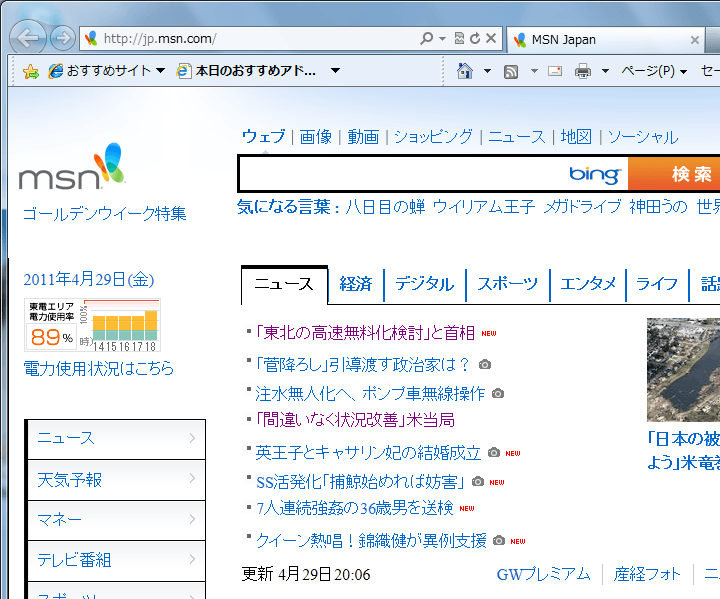This screenshot has height=599, width=720.
Task: Select the 経済 tab
Action: coord(356,284)
